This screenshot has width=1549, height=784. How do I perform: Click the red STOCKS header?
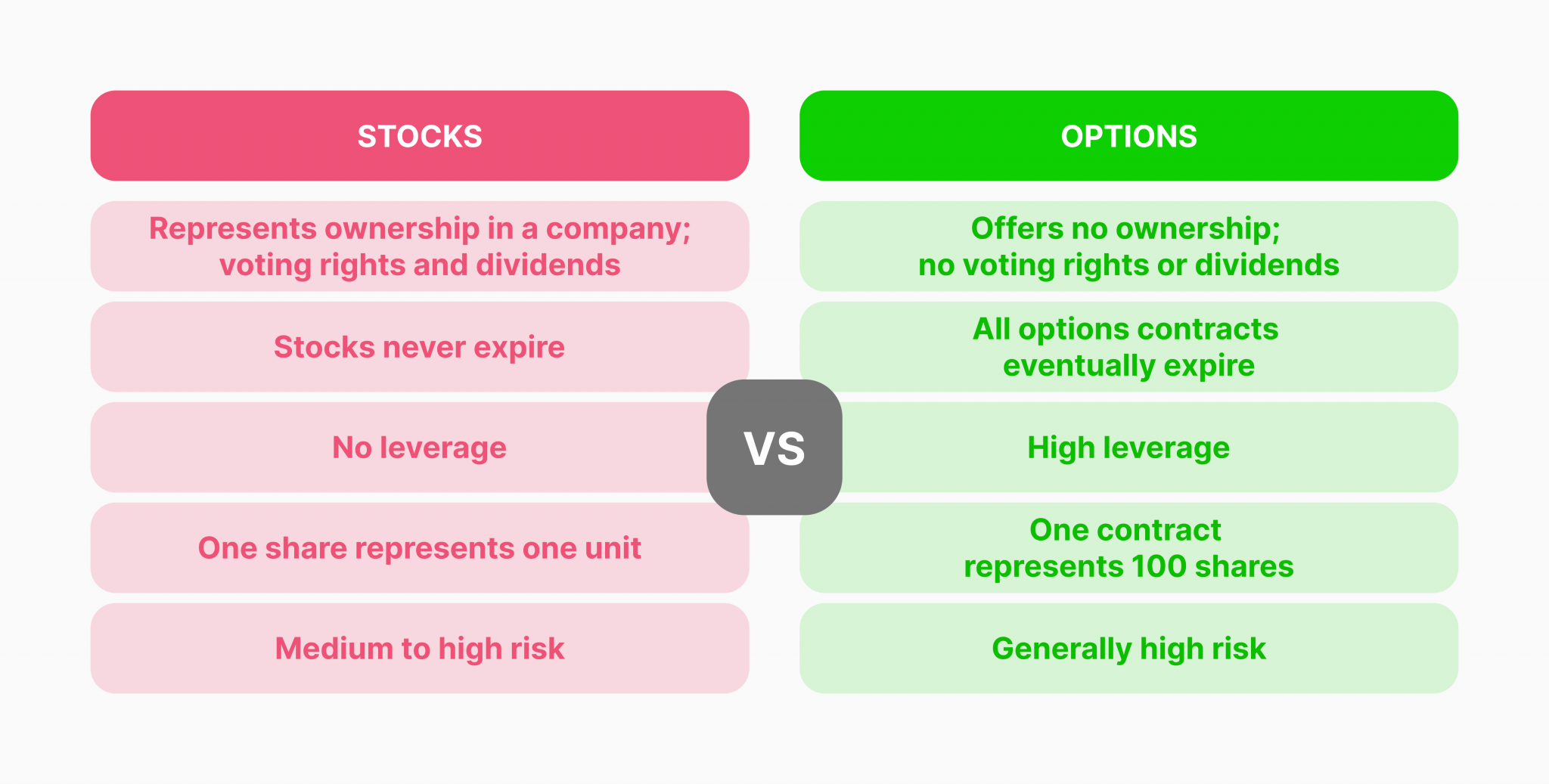420,136
